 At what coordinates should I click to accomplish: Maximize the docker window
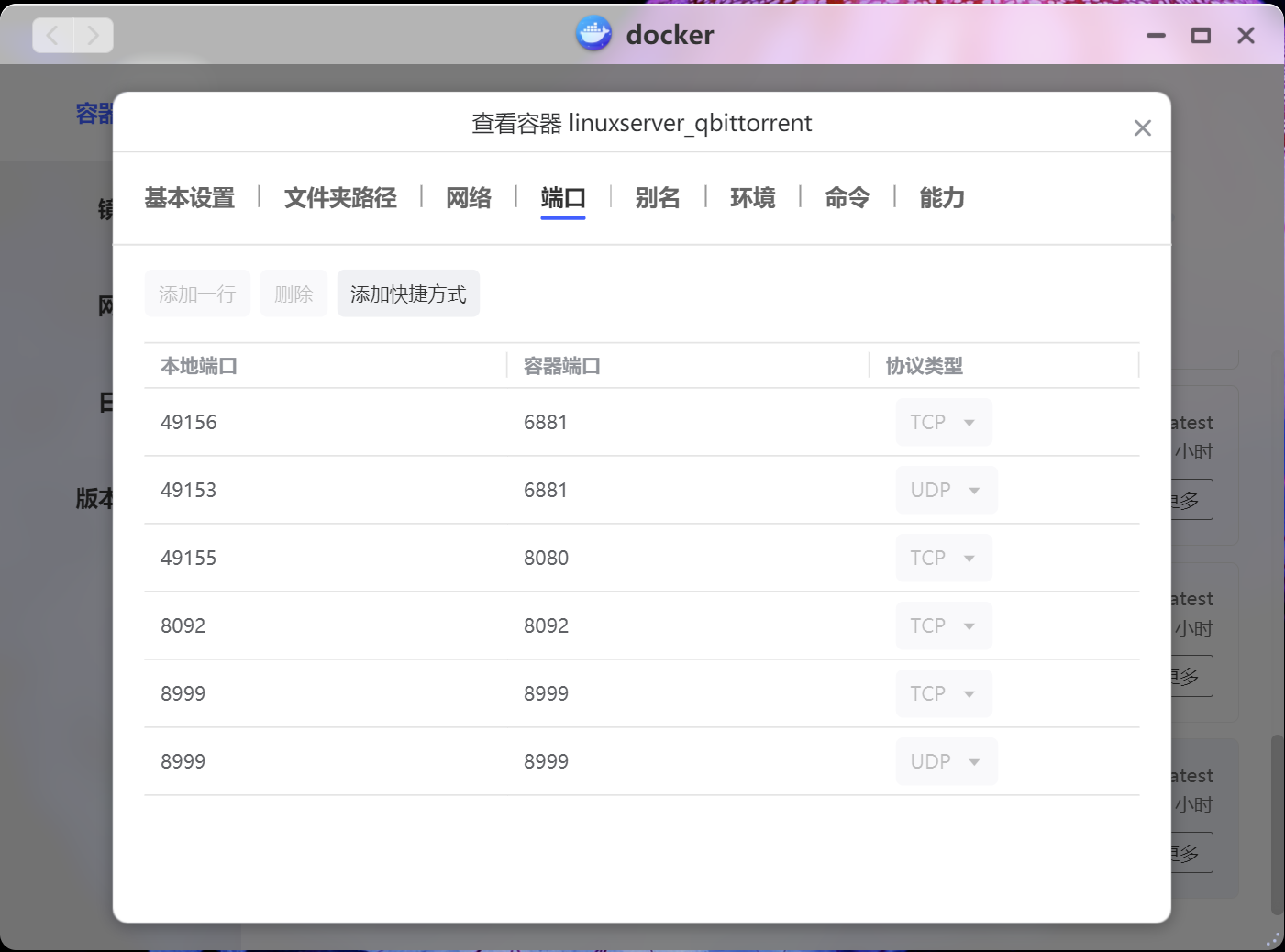tap(1201, 36)
